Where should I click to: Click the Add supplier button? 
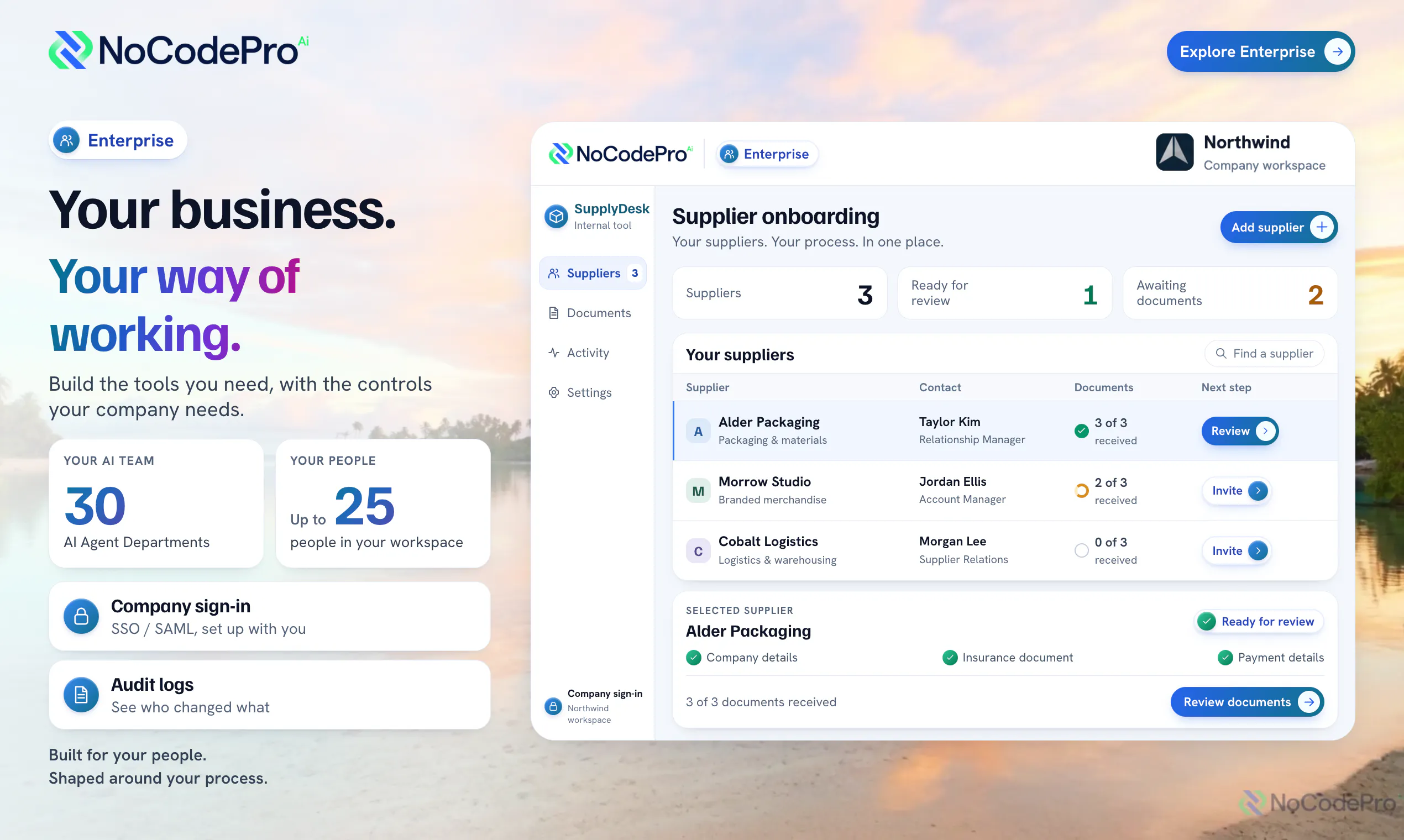pos(1279,227)
